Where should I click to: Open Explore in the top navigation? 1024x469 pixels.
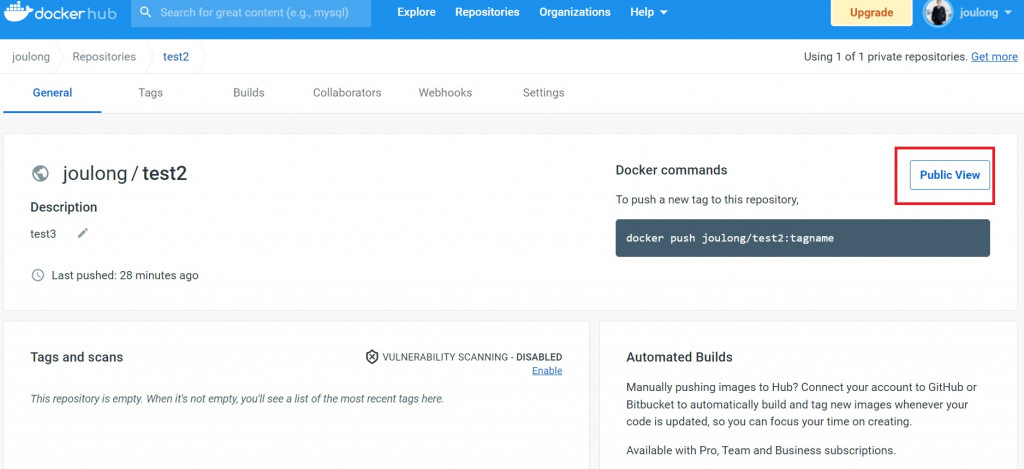[x=416, y=12]
